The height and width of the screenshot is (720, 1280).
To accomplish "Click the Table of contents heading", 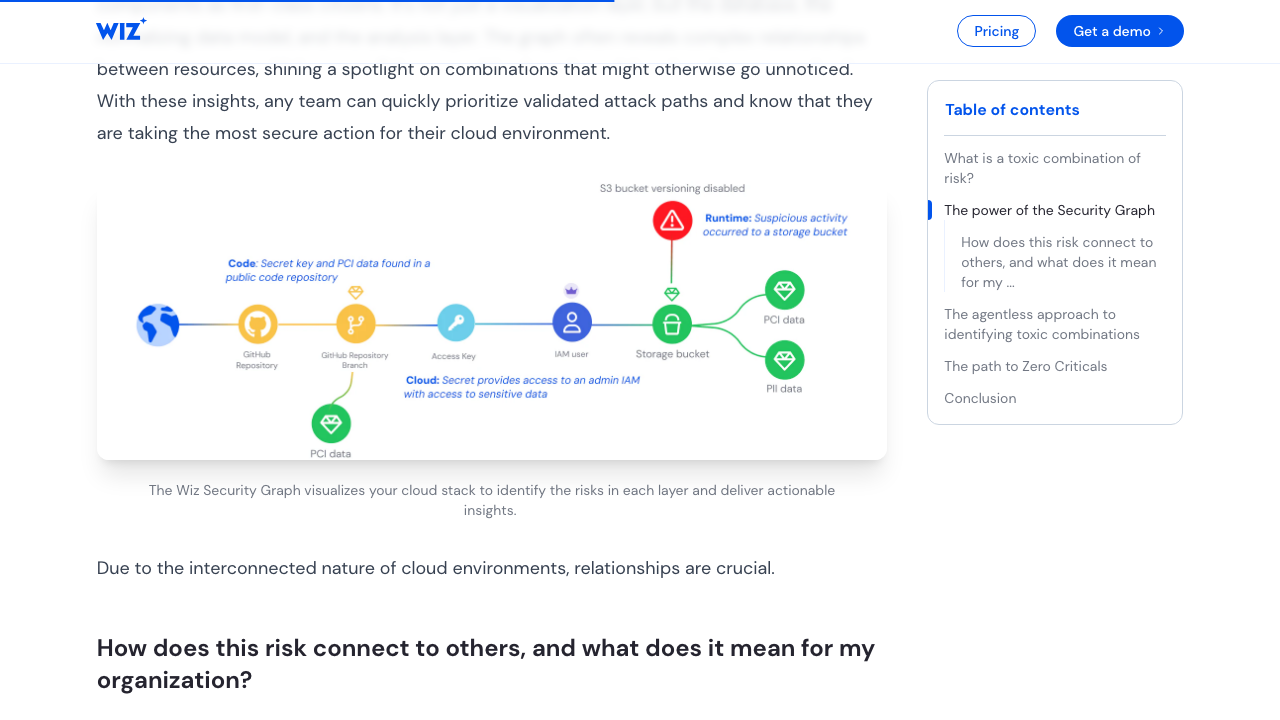I will [1012, 110].
